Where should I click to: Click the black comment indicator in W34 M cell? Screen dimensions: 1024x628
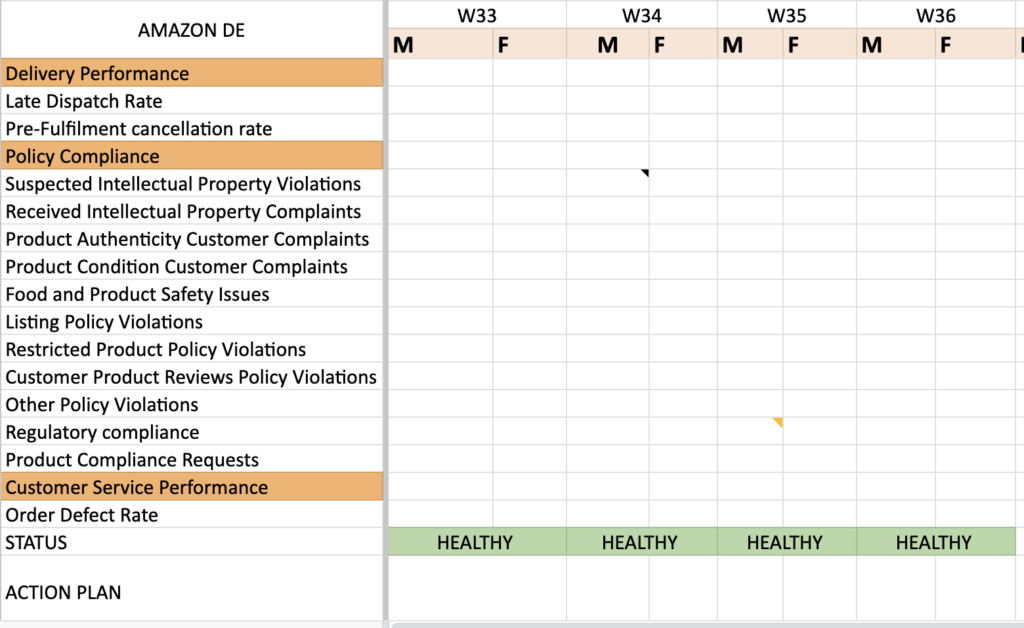(645, 173)
